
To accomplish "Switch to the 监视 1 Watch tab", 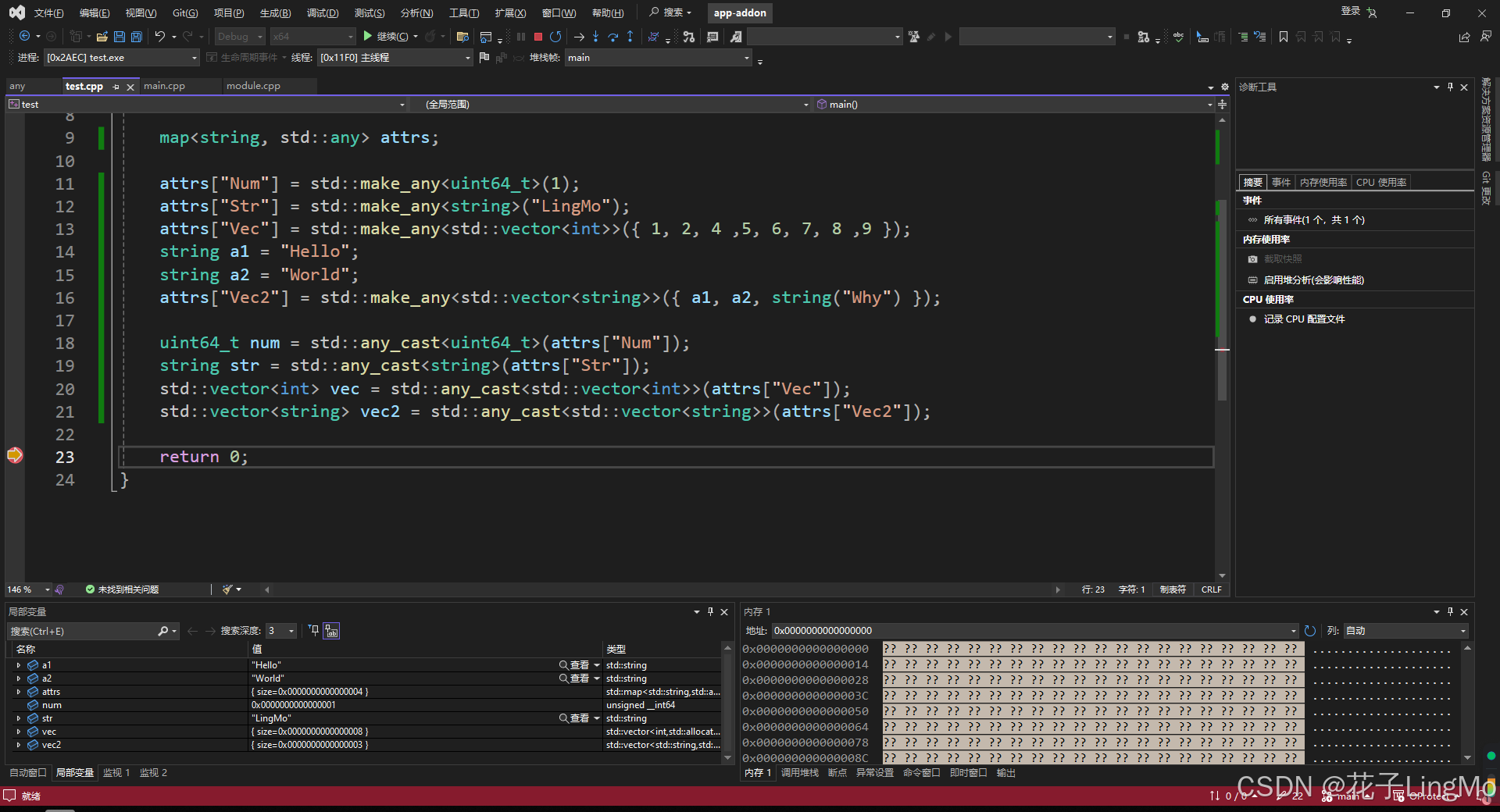I will pyautogui.click(x=116, y=773).
